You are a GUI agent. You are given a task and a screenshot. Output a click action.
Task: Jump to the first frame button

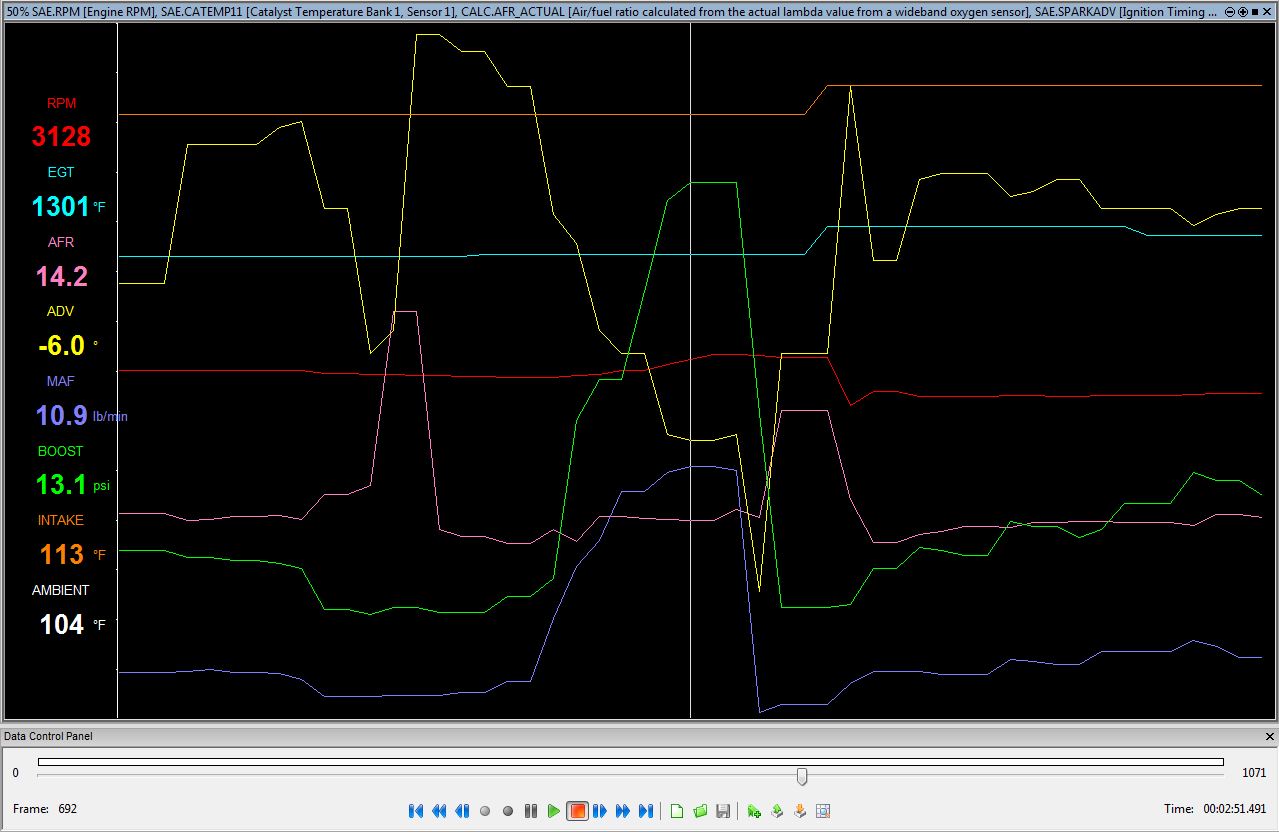[416, 811]
